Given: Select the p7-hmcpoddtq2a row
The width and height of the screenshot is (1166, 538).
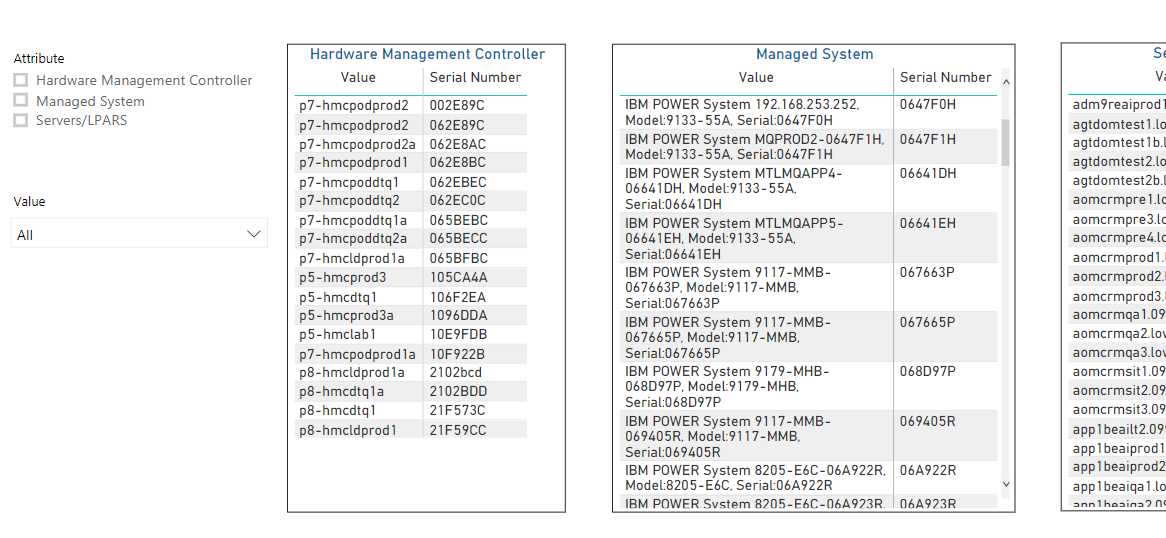Looking at the screenshot, I should point(411,239).
